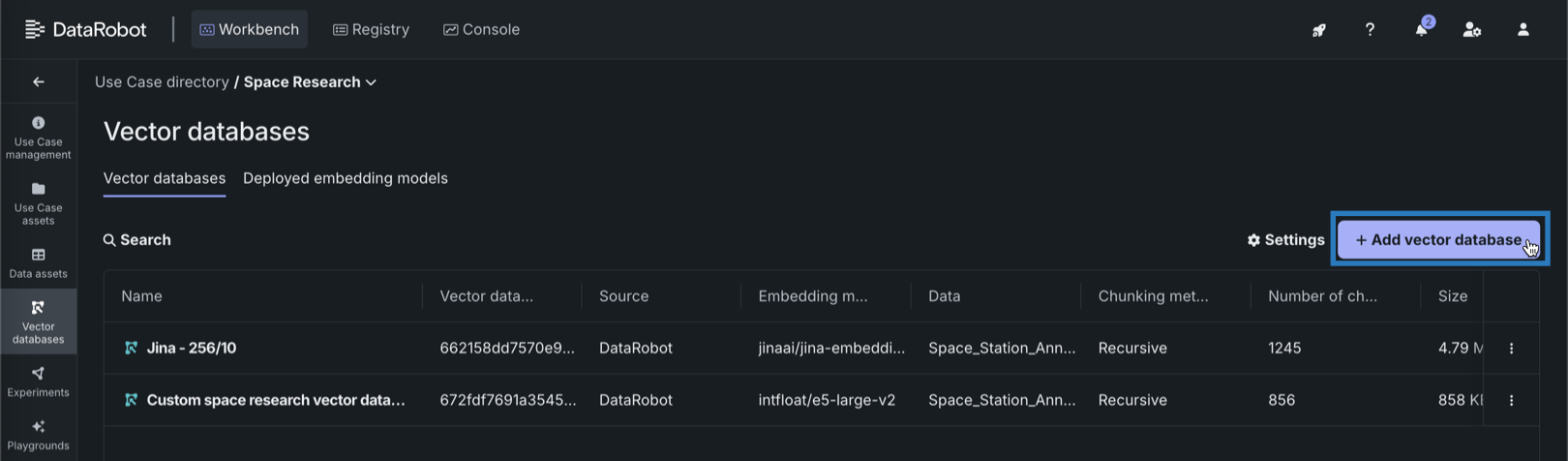This screenshot has width=1568, height=461.
Task: Switch to Deployed embedding models tab
Action: [x=346, y=178]
